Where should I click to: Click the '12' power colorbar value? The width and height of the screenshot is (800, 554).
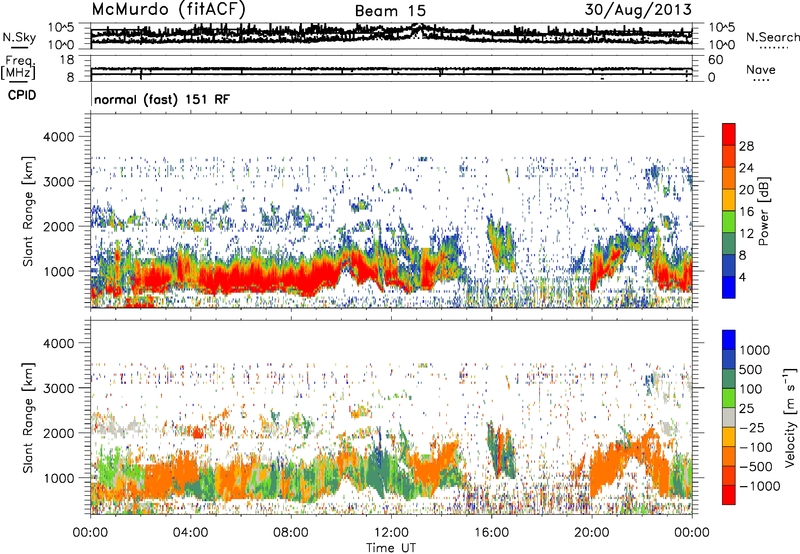(746, 233)
